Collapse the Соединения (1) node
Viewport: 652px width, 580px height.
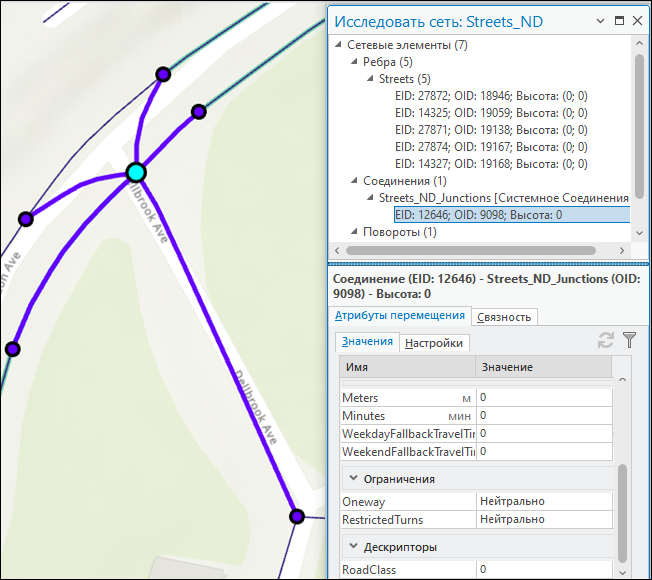[x=354, y=180]
